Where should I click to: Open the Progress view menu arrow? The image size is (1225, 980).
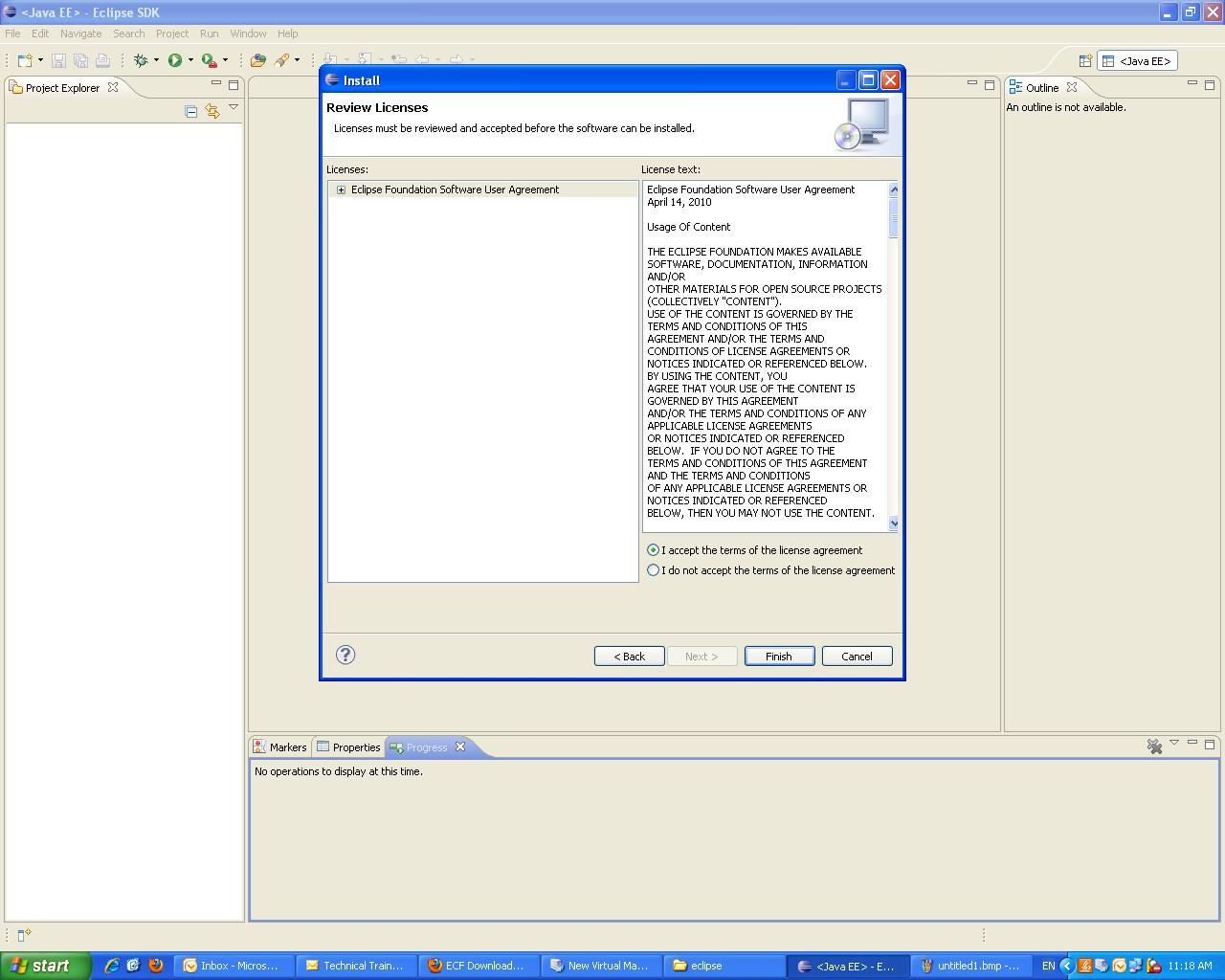click(1174, 743)
